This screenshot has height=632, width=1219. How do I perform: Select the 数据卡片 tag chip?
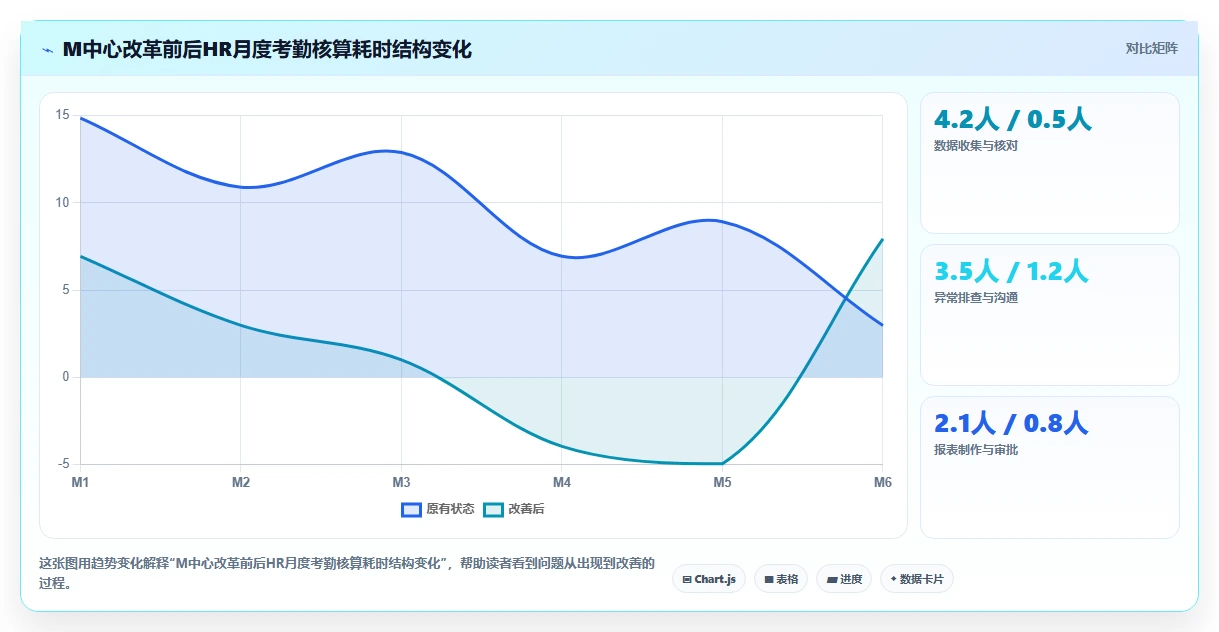click(917, 579)
